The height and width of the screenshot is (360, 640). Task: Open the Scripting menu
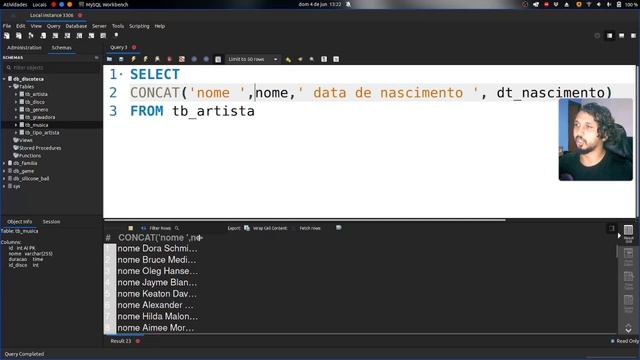139,26
